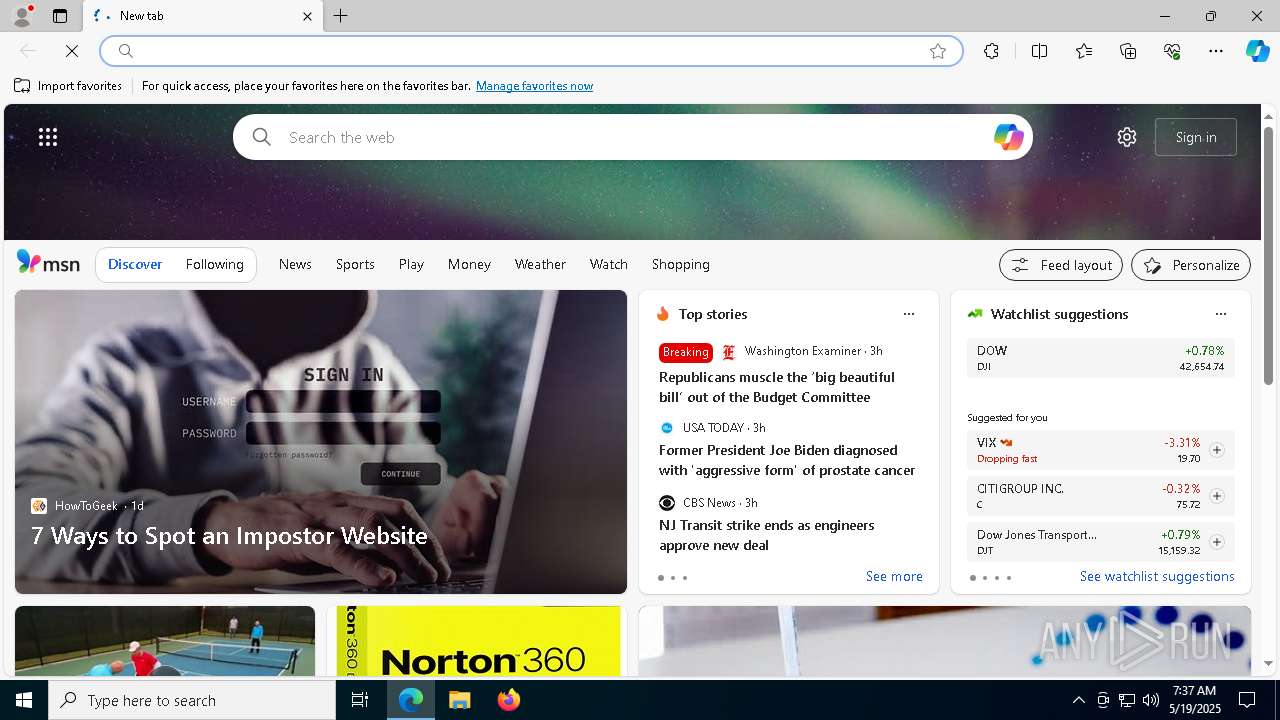1280x720 pixels.
Task: Open page settings gear
Action: (1127, 137)
